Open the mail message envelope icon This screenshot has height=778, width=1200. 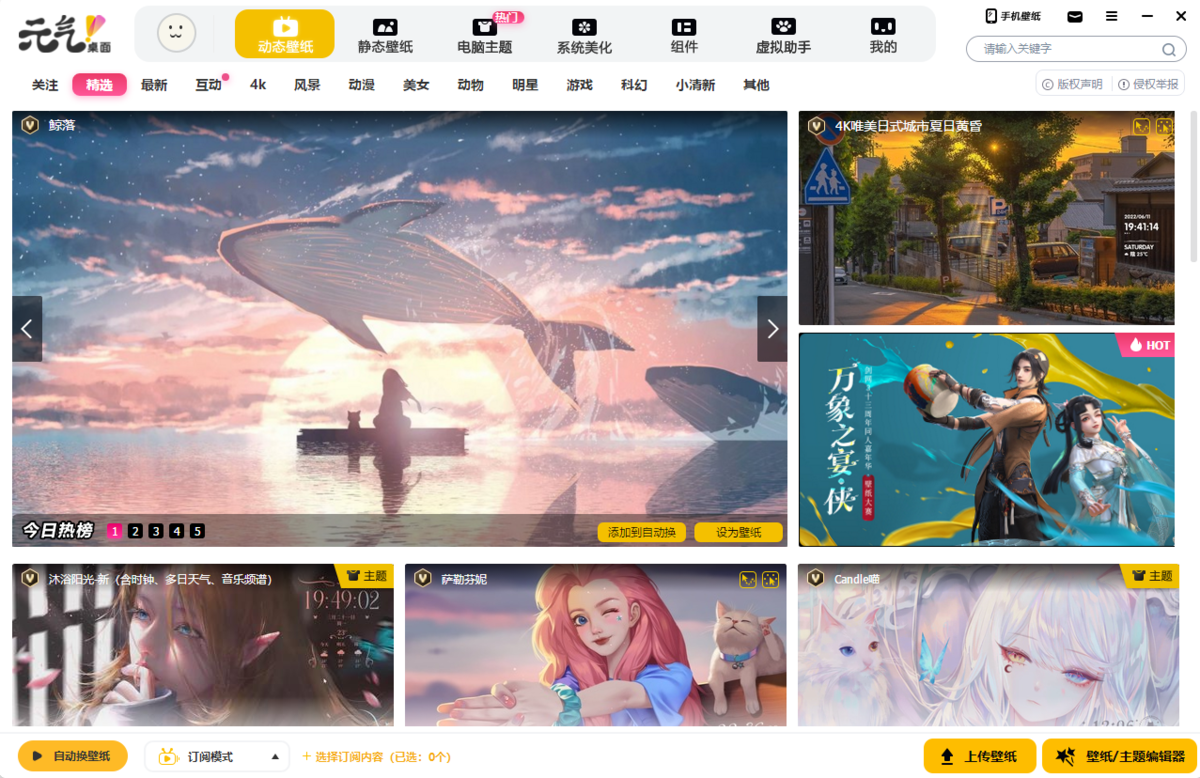pyautogui.click(x=1075, y=16)
